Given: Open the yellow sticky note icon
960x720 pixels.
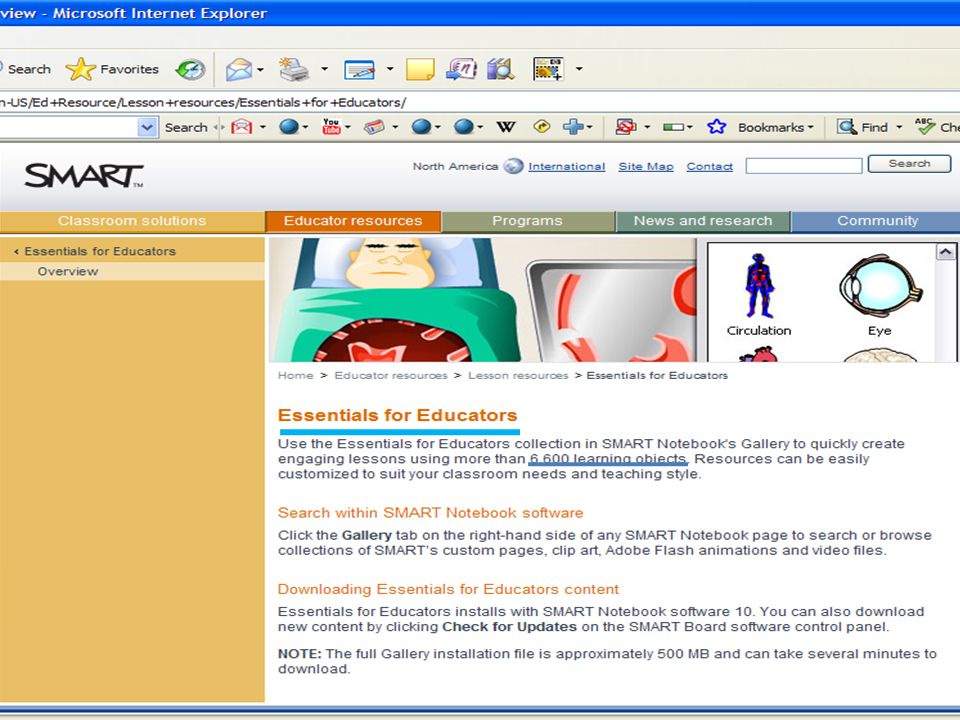Looking at the screenshot, I should 420,69.
